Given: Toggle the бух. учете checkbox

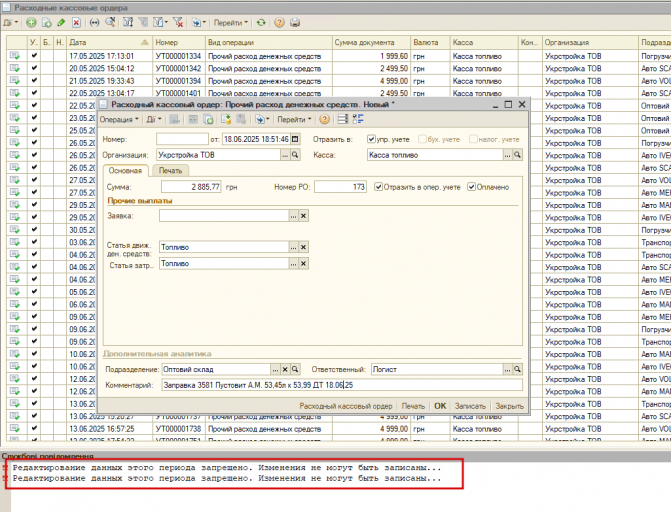Looking at the screenshot, I should pos(422,139).
